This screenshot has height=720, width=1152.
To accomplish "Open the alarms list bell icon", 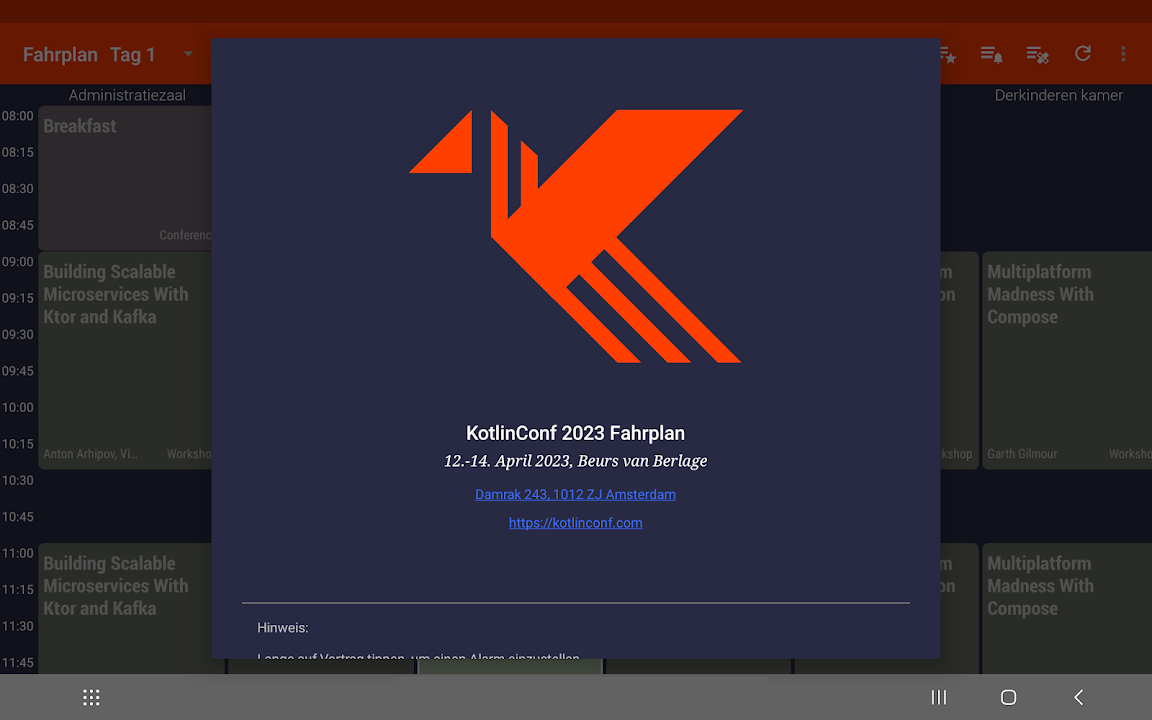I will [x=991, y=54].
